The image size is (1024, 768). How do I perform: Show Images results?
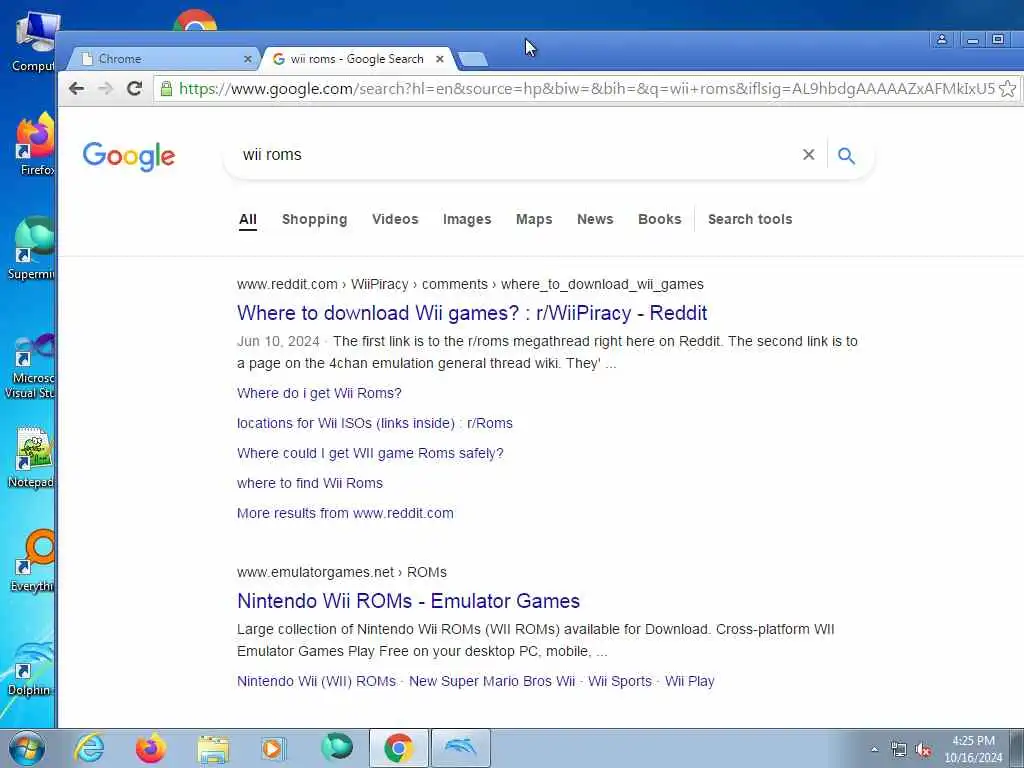click(466, 219)
